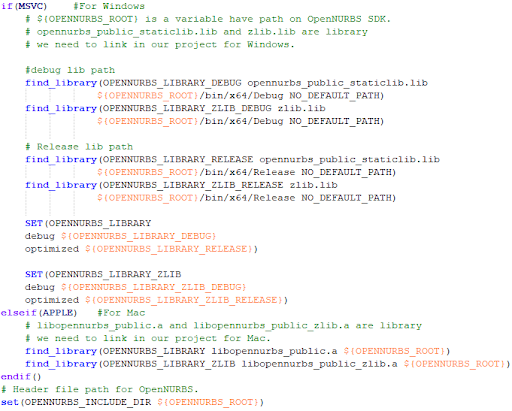Click the elseif(APPLE) keyword
The image size is (512, 411).
pos(39,313)
